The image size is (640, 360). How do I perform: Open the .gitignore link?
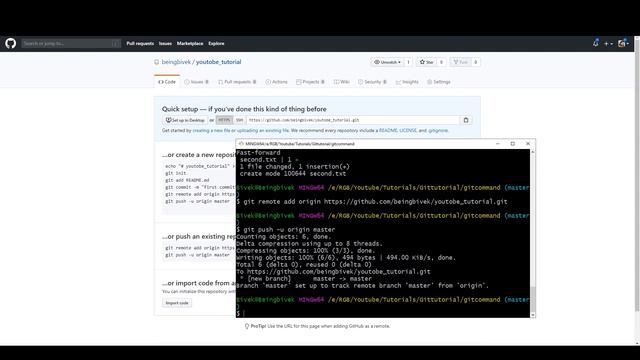pyautogui.click(x=438, y=131)
